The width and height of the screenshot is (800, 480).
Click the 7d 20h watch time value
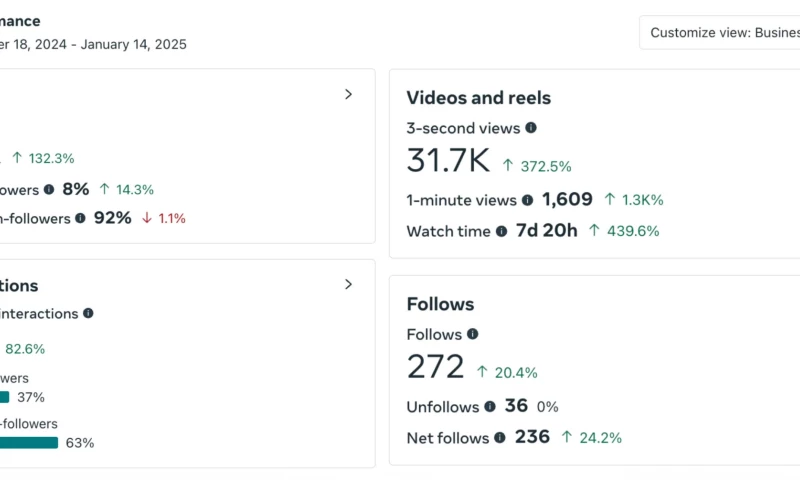[546, 231]
